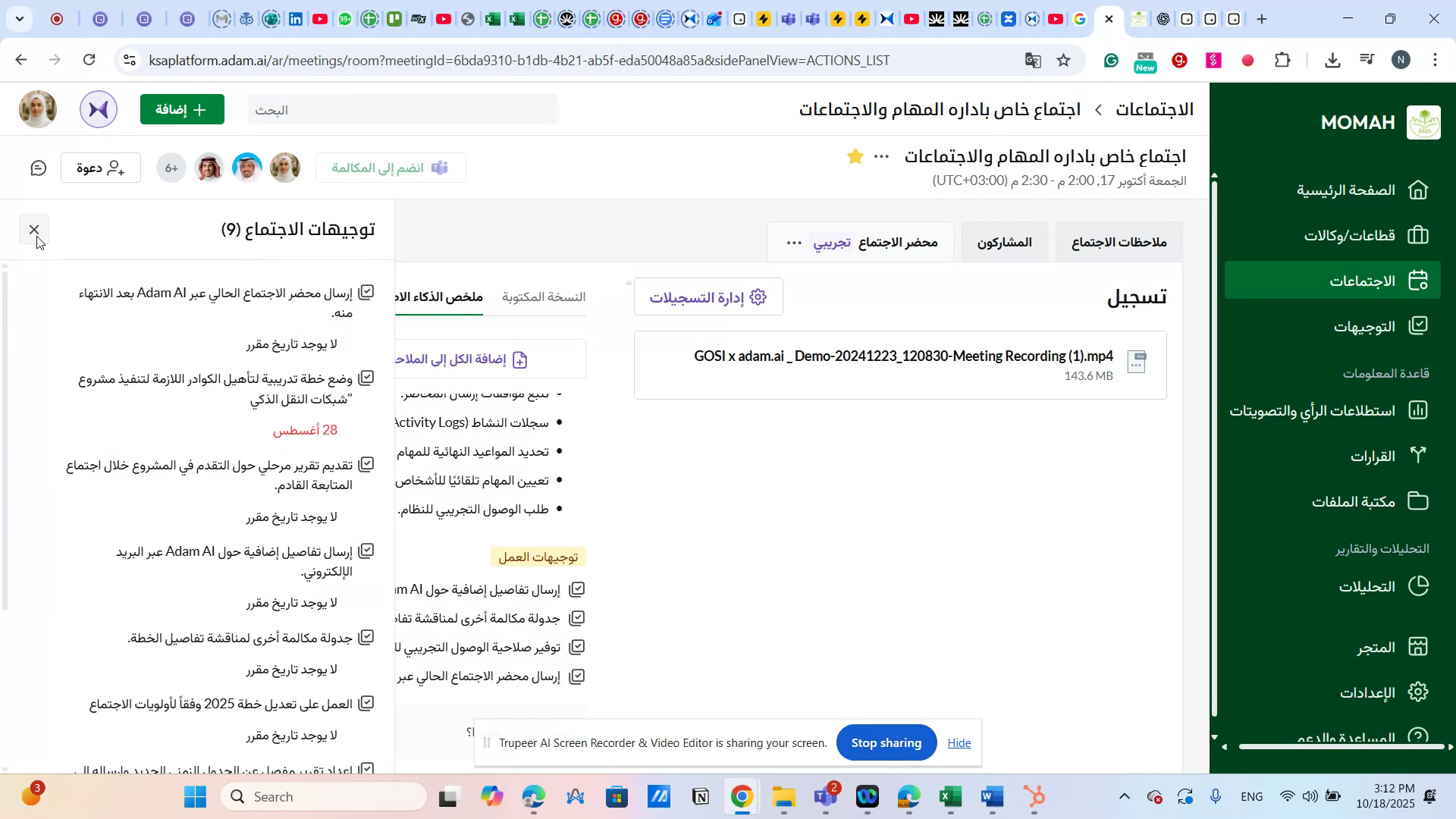Switch to the المشاركون tab
1456x819 pixels.
1004,242
